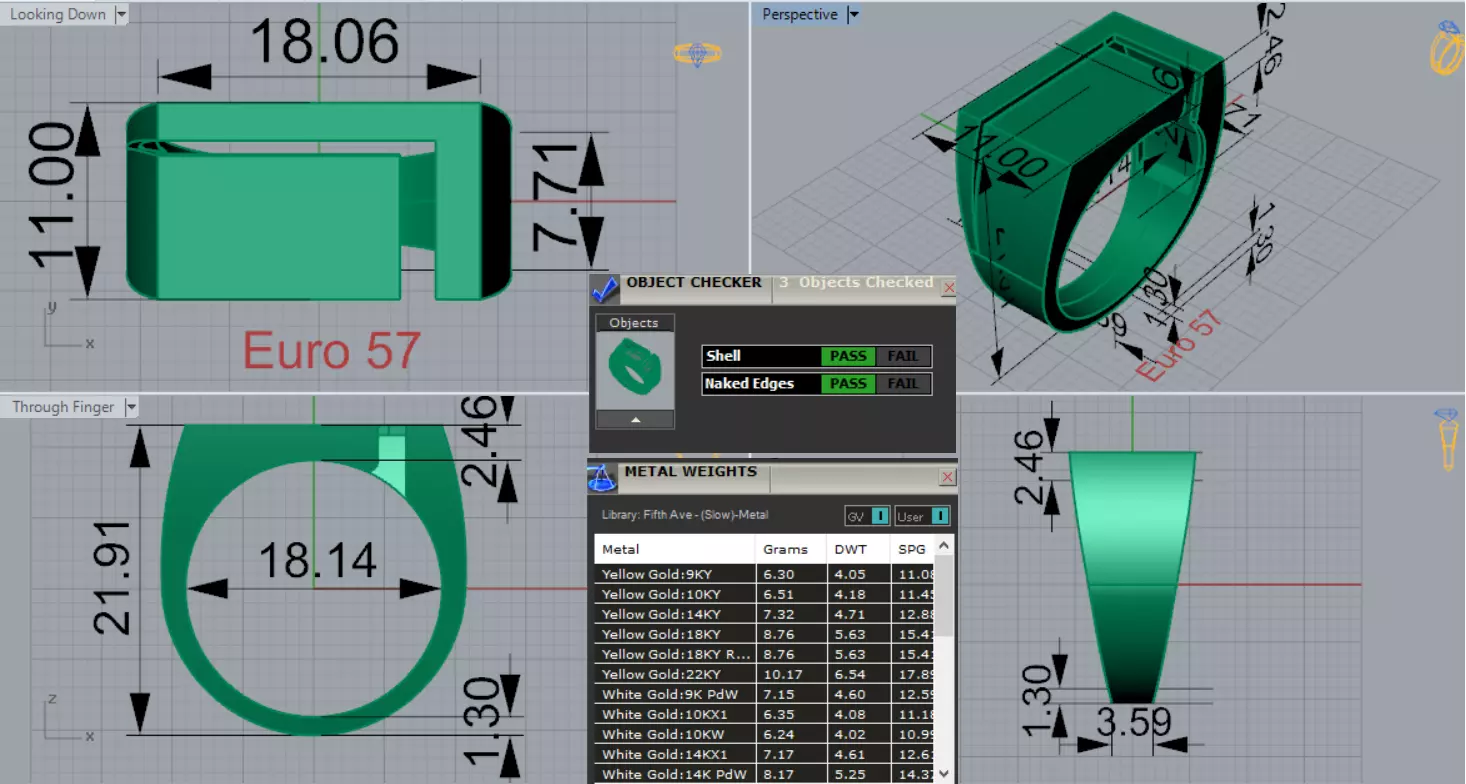Select FAIL for the Shell check

[x=903, y=356]
